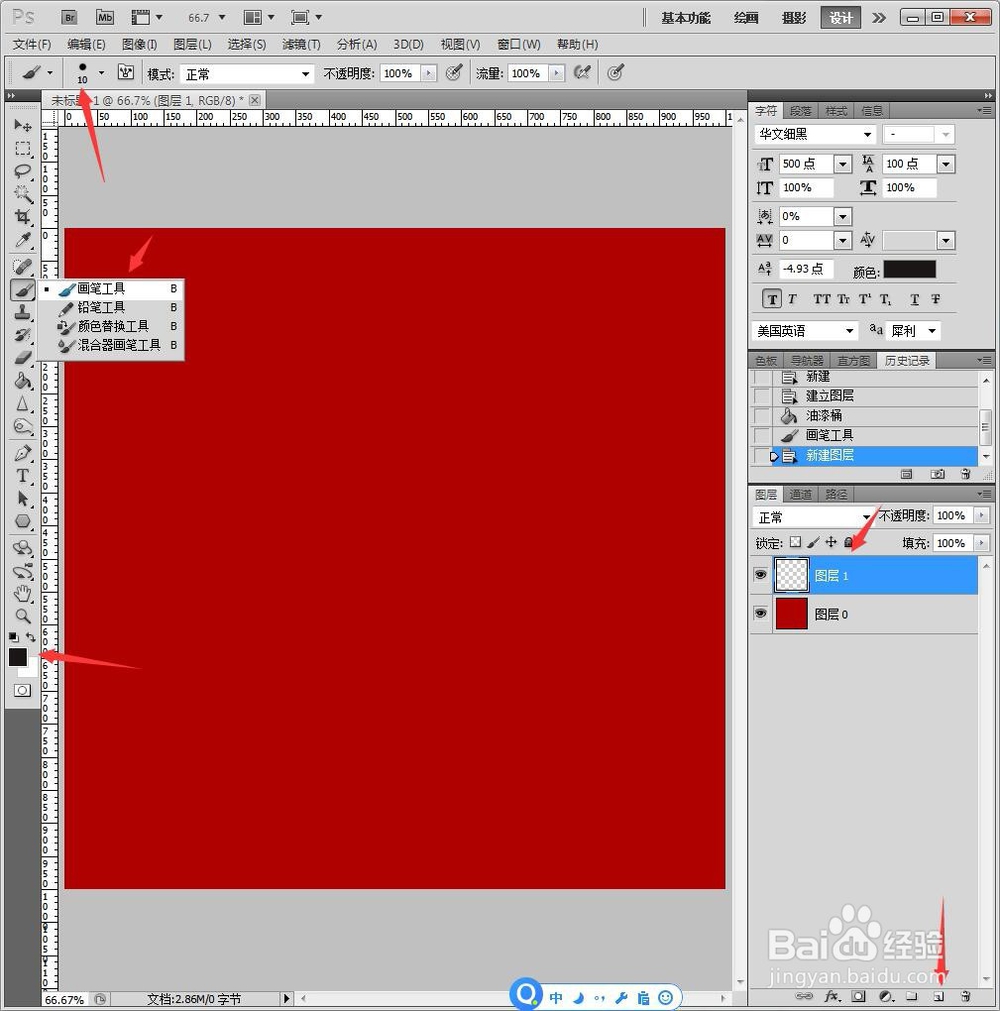Switch to the 段落 tab
This screenshot has height=1011, width=1000.
coord(801,111)
